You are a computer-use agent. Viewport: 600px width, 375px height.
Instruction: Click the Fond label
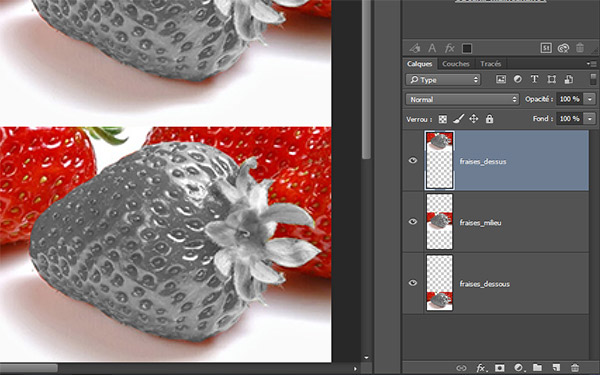(x=543, y=119)
